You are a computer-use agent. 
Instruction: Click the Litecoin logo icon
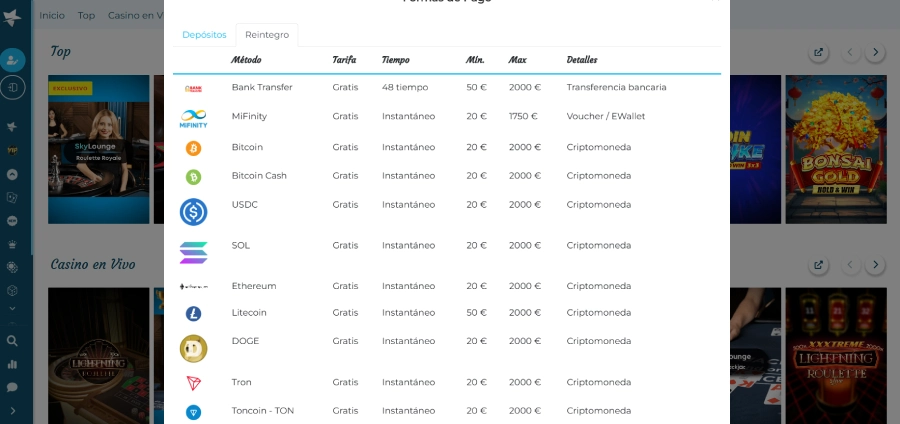193,313
